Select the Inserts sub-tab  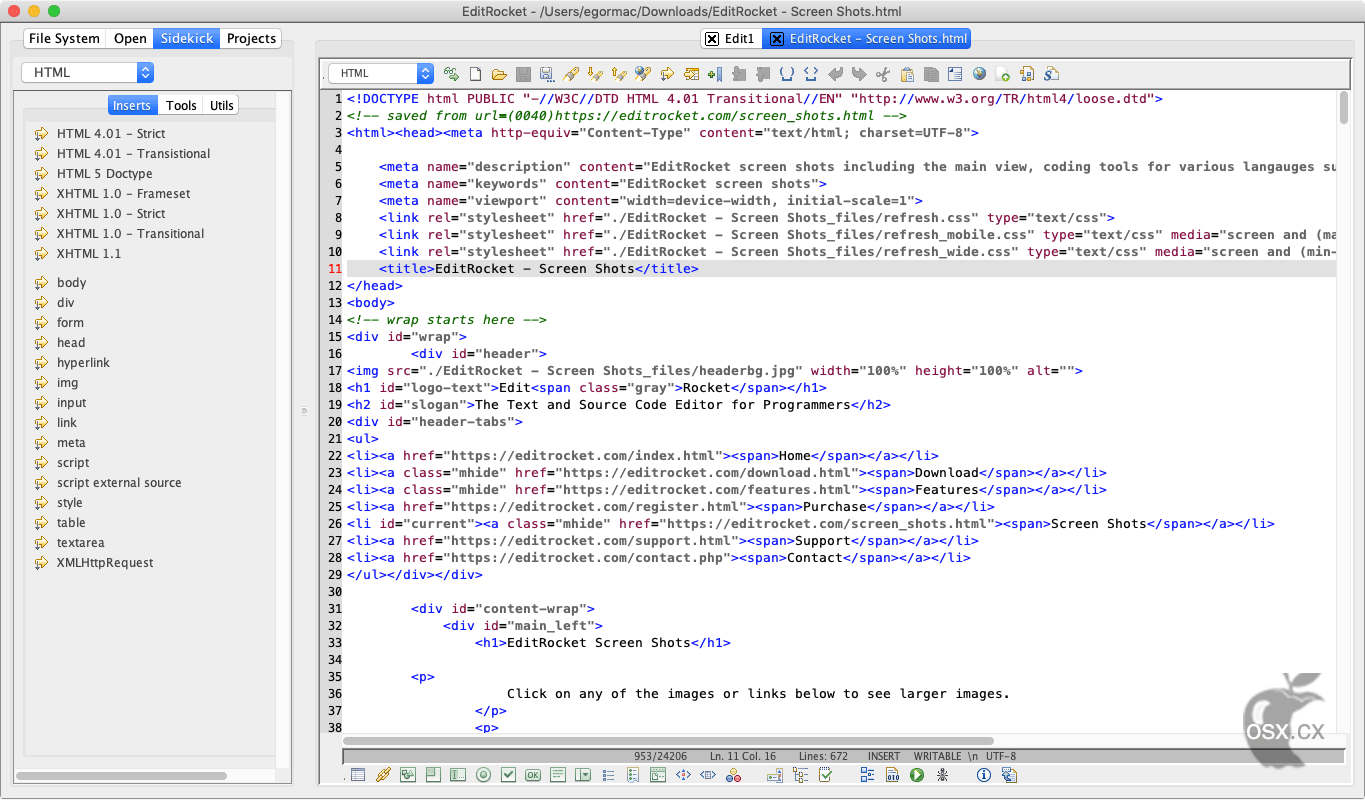[x=131, y=105]
